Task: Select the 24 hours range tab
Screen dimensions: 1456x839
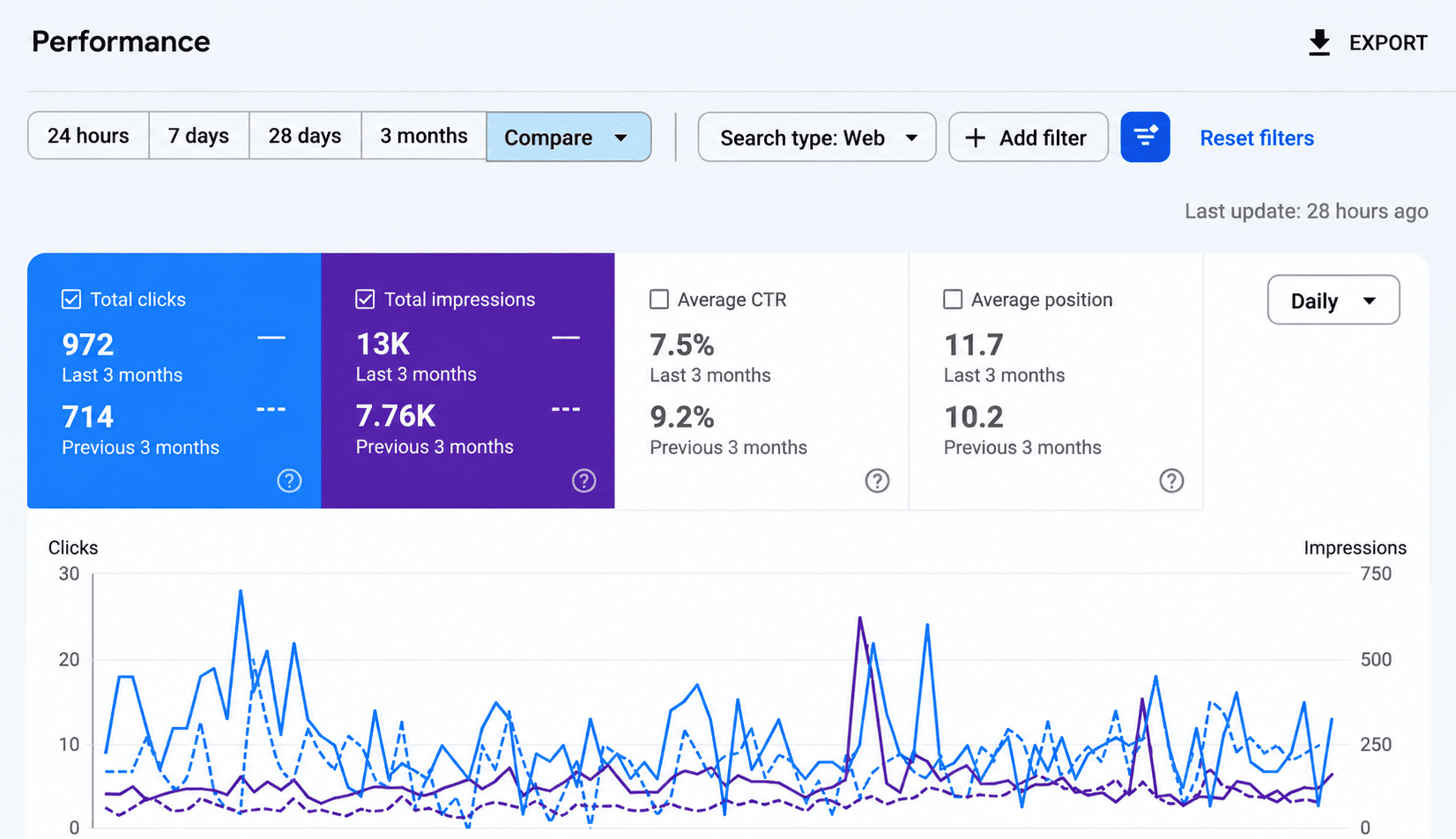Action: coord(88,136)
